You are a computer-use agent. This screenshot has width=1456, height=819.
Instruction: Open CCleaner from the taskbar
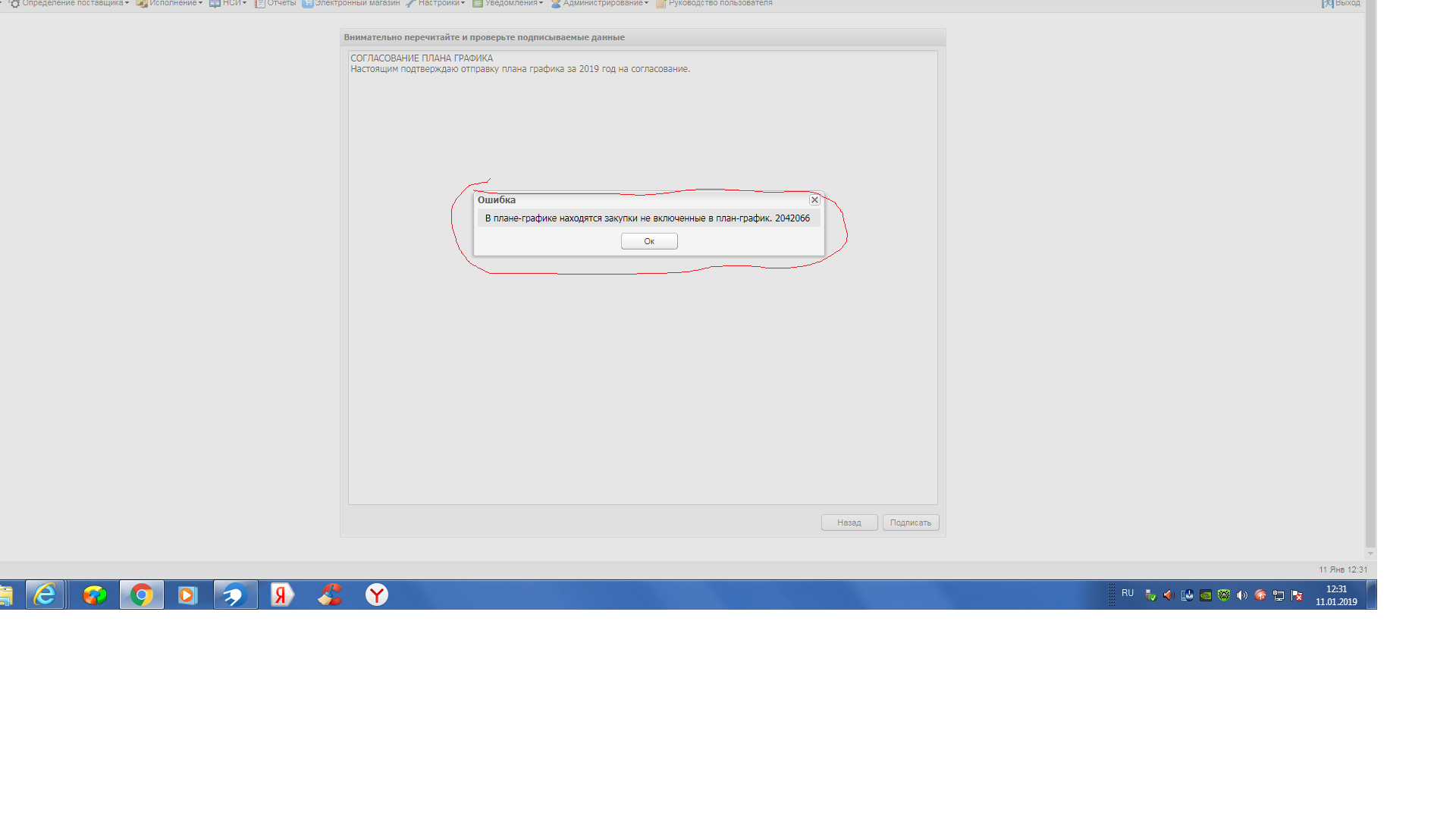tap(329, 595)
